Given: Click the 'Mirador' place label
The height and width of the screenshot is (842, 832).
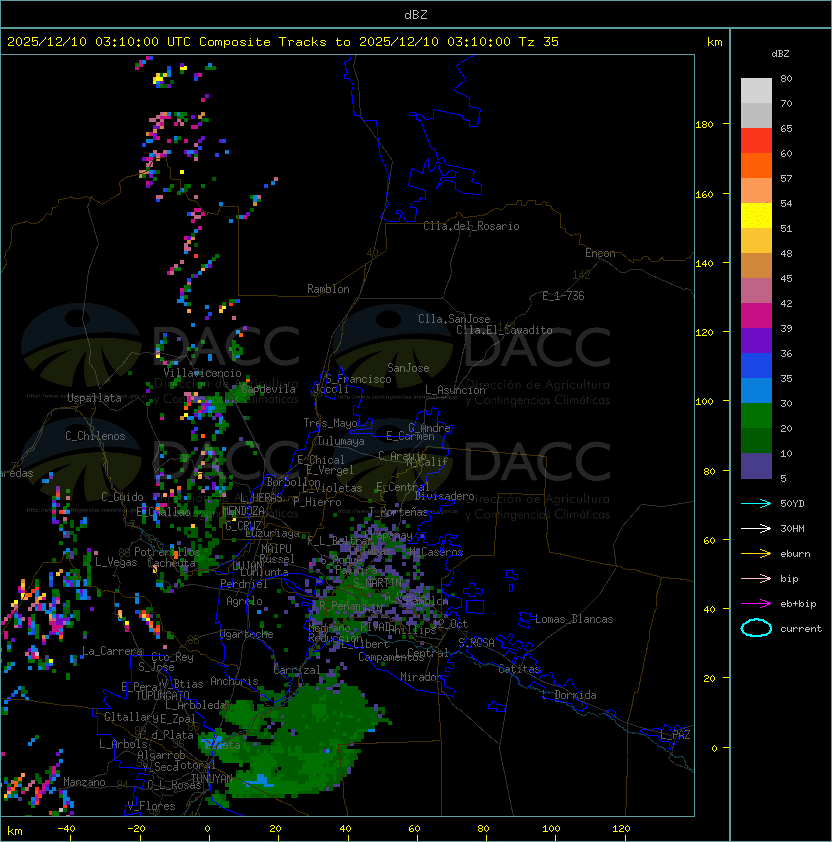Looking at the screenshot, I should 422,677.
